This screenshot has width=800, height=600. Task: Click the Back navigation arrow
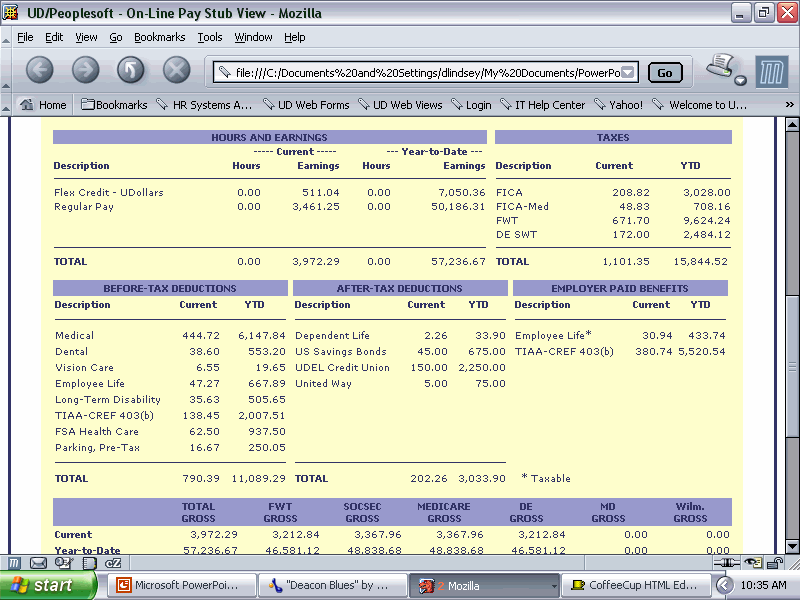point(39,70)
